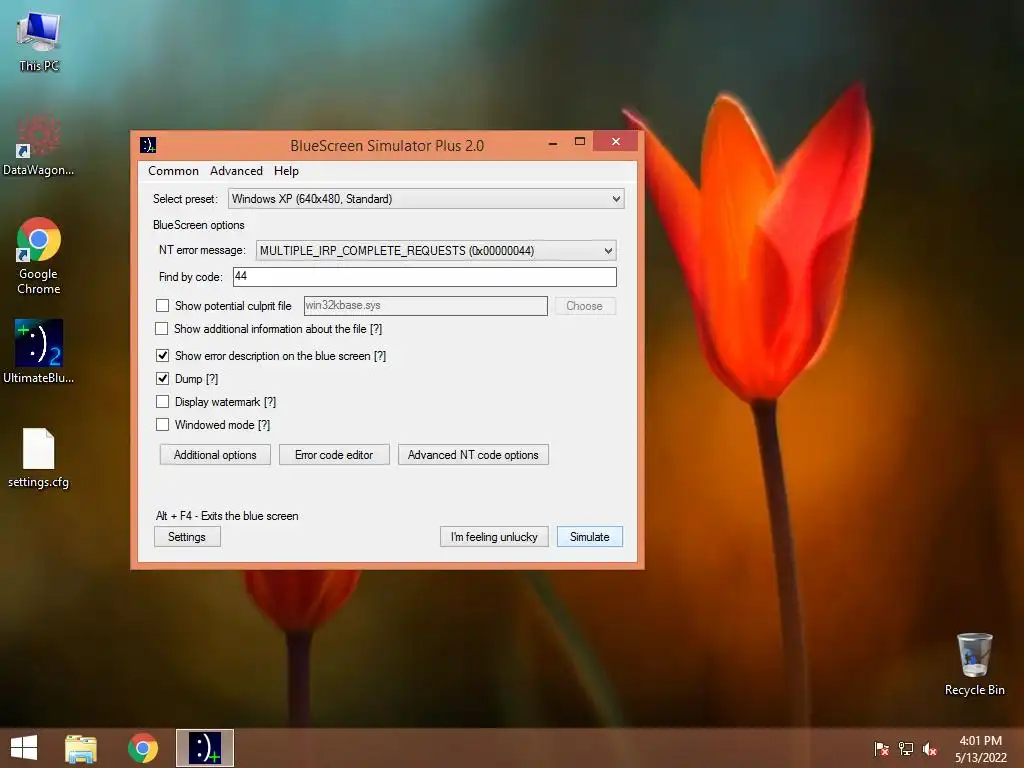Screen dimensions: 1024x768
Task: Click I'm feeling unlucky button
Action: (x=494, y=537)
